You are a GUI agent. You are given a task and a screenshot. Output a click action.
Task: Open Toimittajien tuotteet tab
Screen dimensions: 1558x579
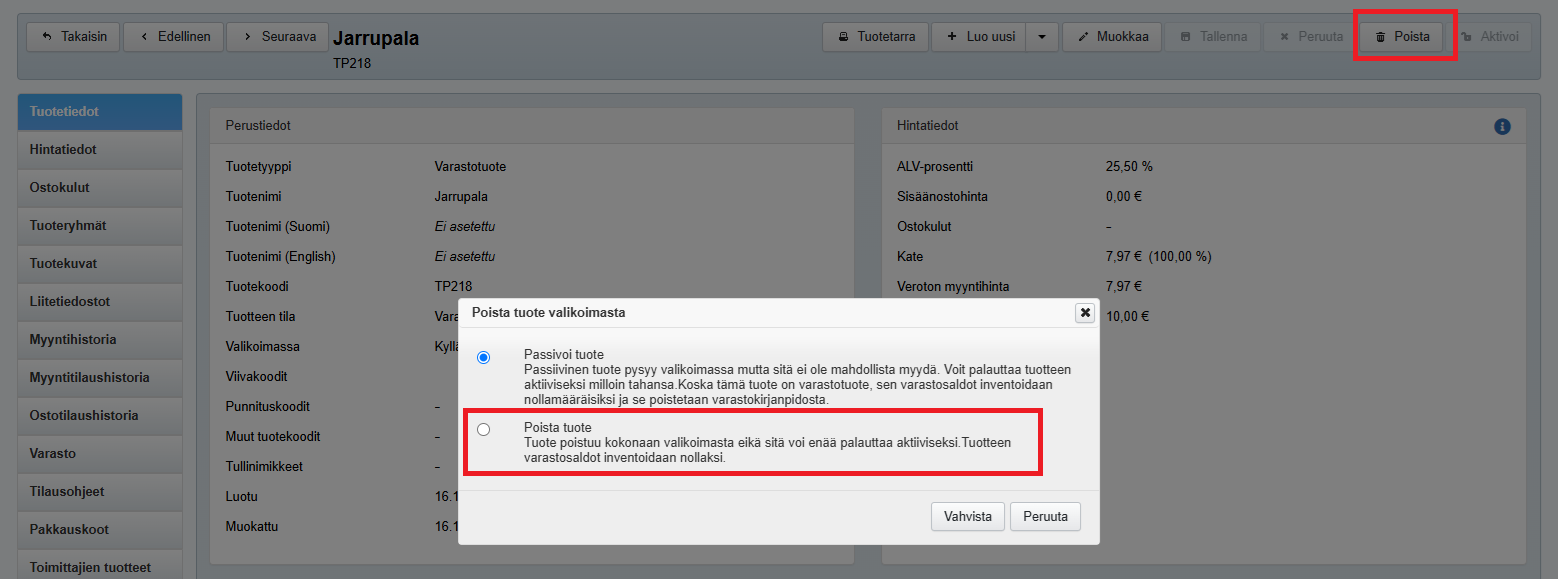[x=100, y=567]
